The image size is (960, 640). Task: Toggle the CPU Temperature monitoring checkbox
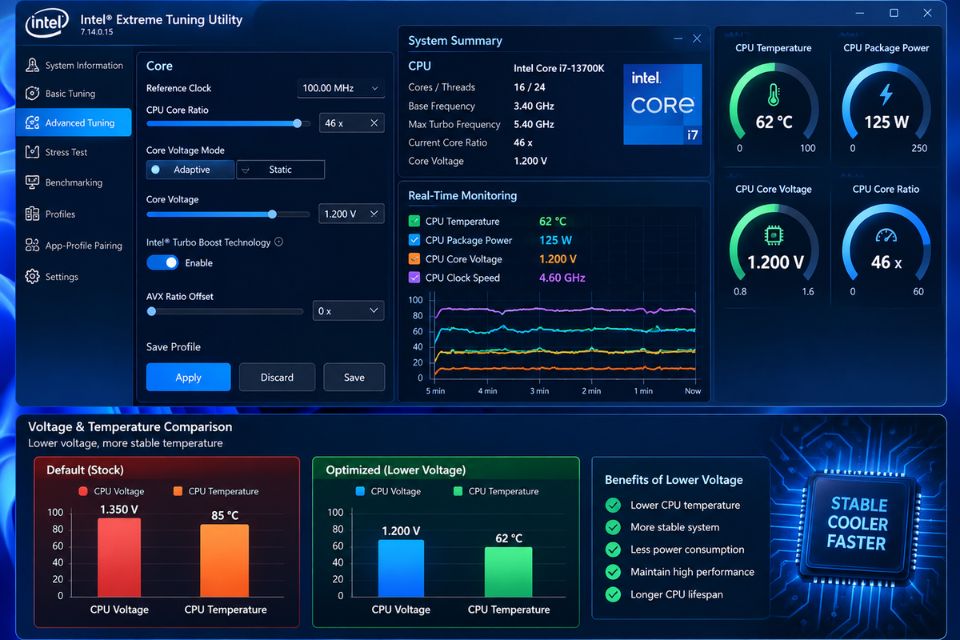click(x=414, y=221)
